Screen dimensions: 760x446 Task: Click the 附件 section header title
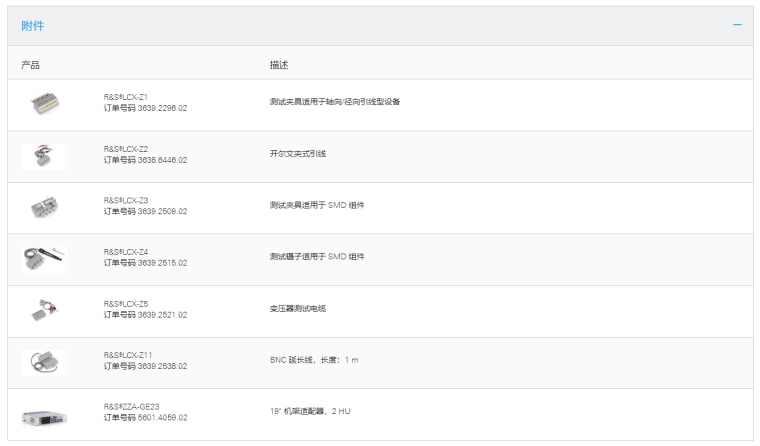click(x=32, y=25)
